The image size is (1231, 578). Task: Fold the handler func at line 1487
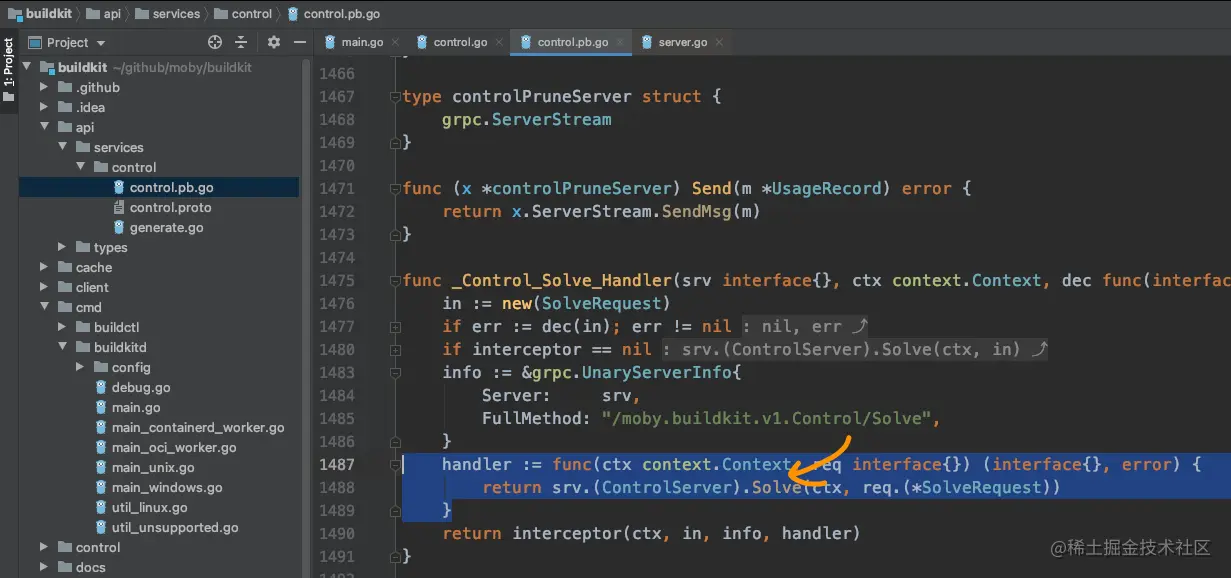click(395, 465)
